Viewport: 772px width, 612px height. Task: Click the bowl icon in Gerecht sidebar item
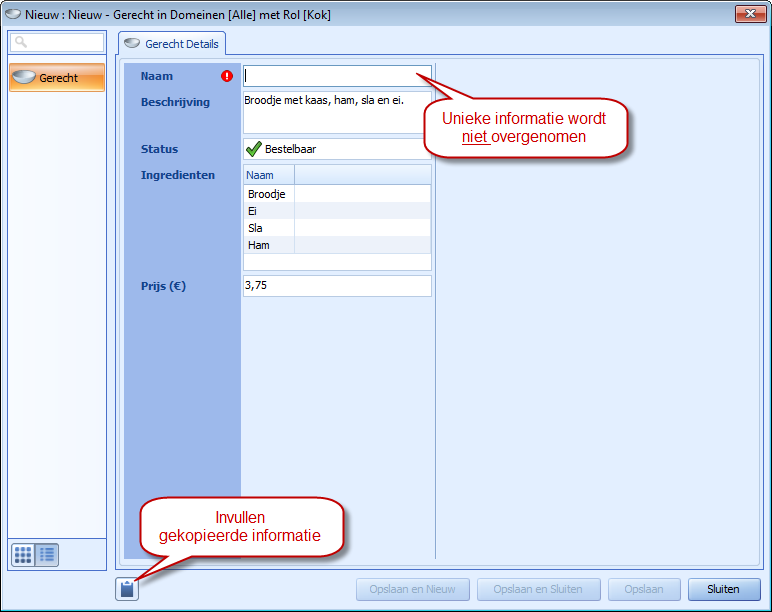click(x=24, y=77)
